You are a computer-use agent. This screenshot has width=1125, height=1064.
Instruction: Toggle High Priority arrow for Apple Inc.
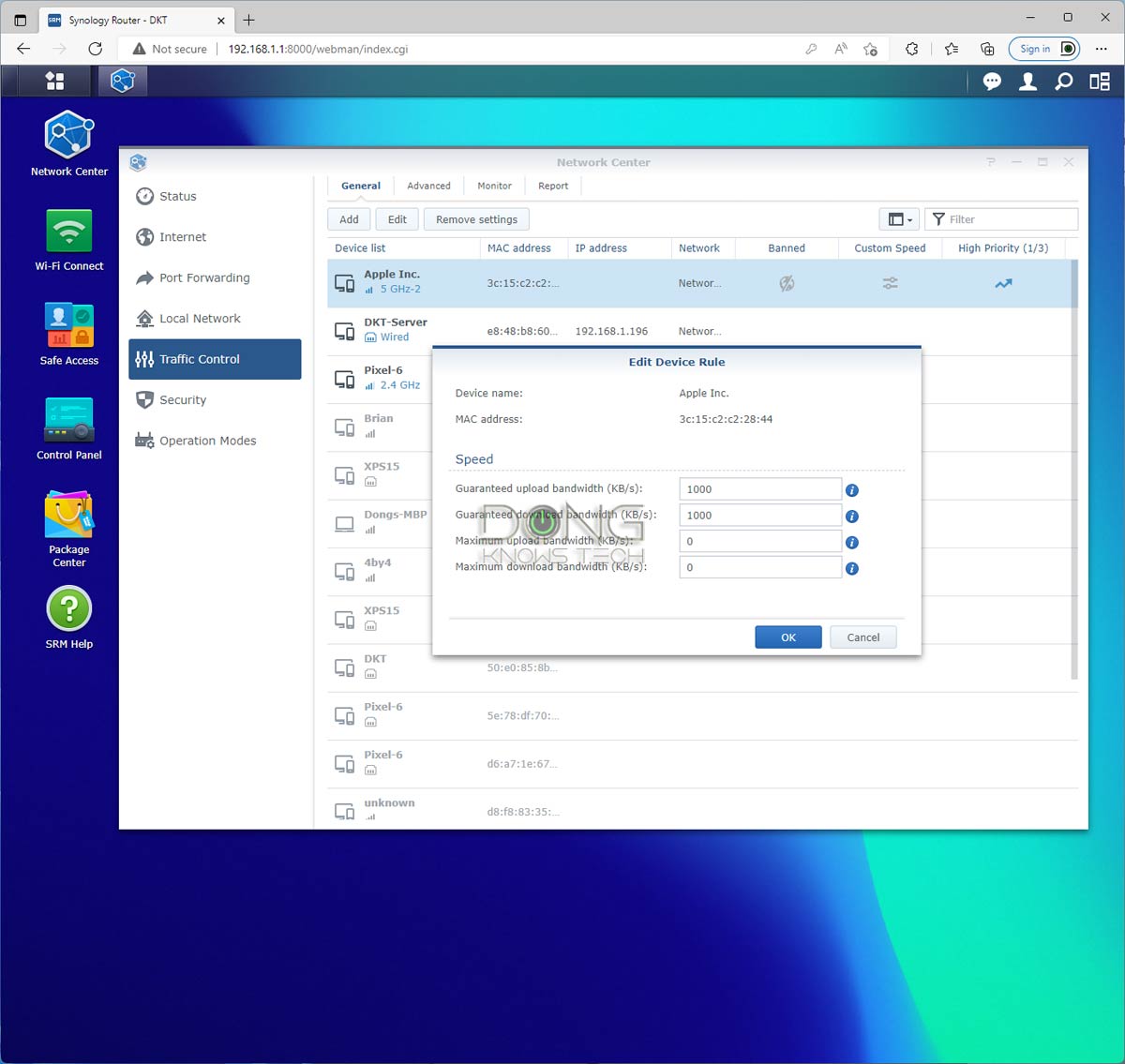tap(1003, 282)
